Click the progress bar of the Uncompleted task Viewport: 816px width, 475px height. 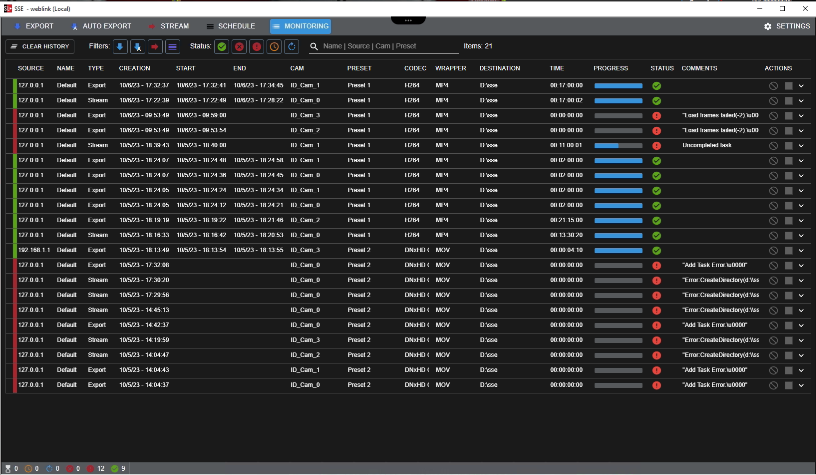tap(618, 145)
